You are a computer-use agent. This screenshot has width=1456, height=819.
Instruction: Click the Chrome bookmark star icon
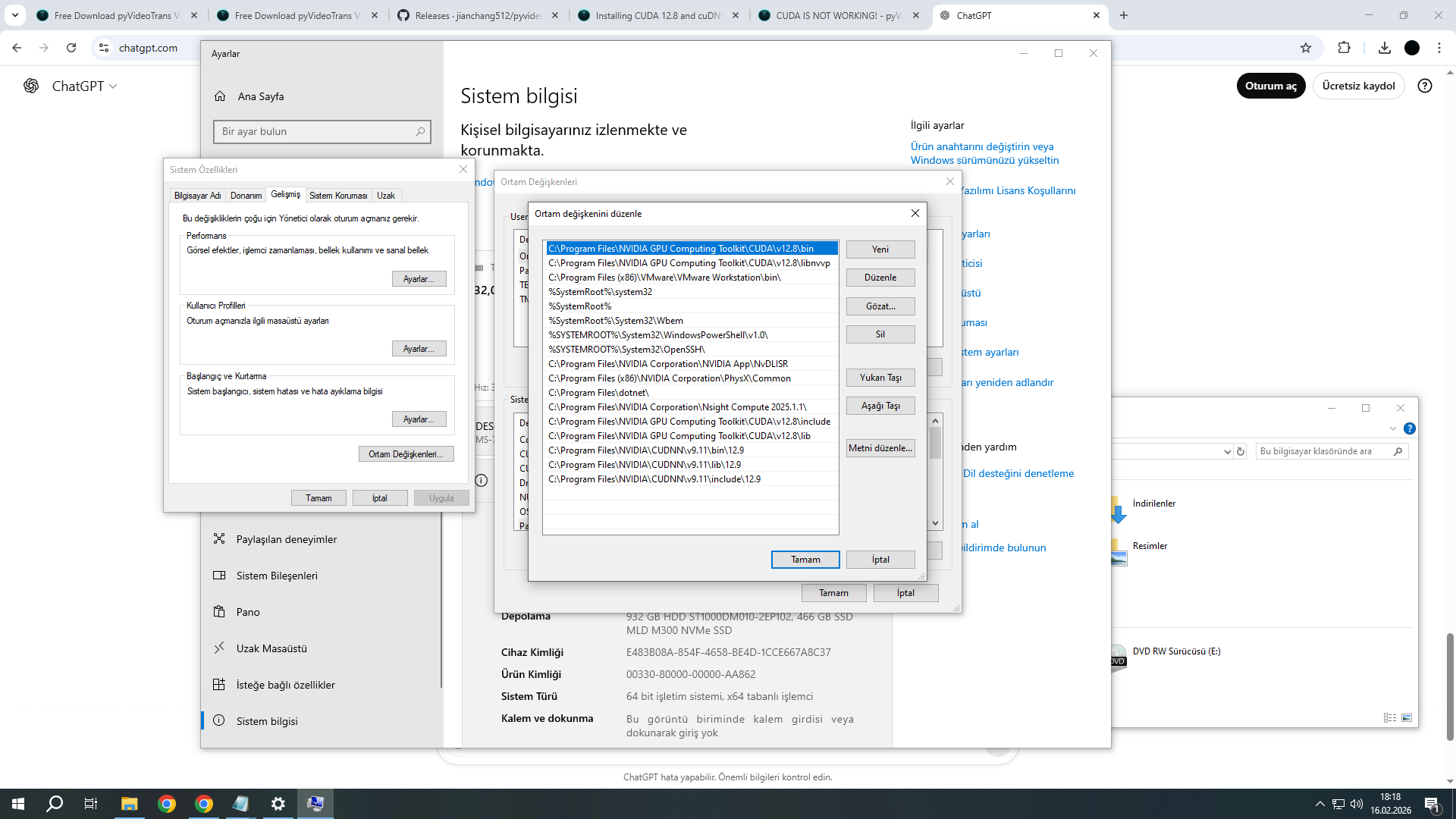pyautogui.click(x=1305, y=48)
